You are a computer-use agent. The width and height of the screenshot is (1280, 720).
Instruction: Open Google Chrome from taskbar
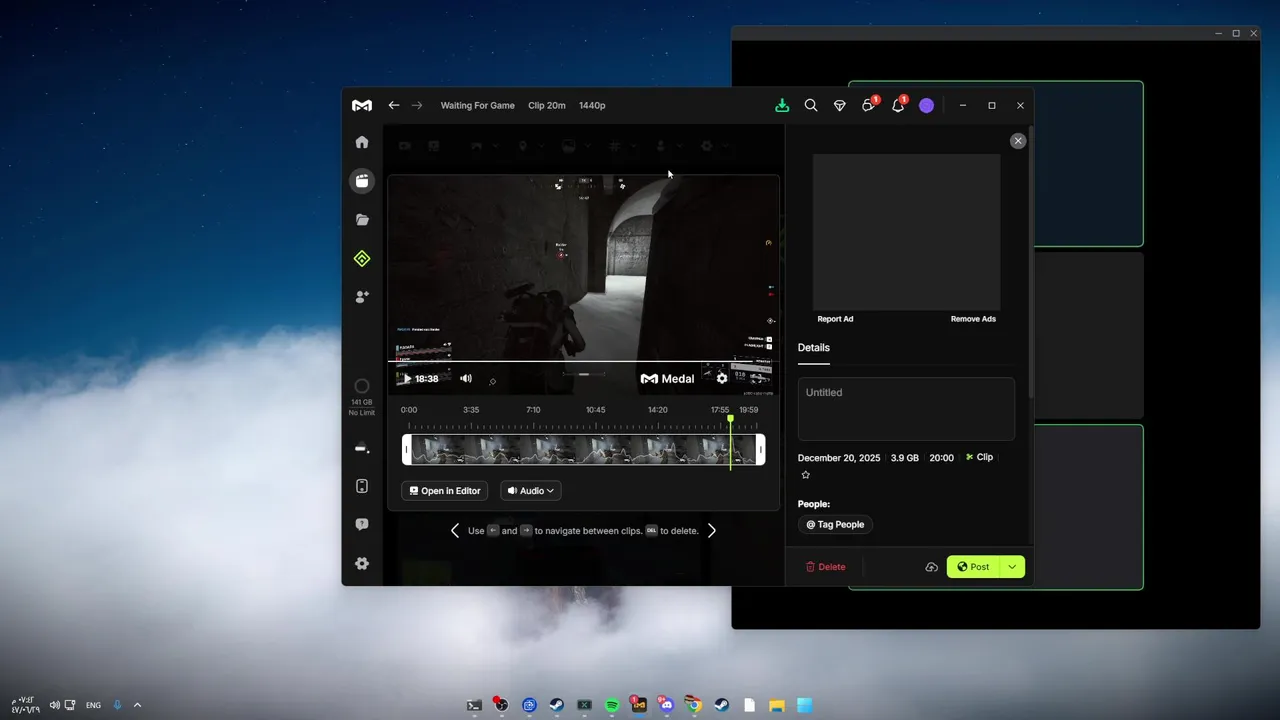pyautogui.click(x=694, y=705)
